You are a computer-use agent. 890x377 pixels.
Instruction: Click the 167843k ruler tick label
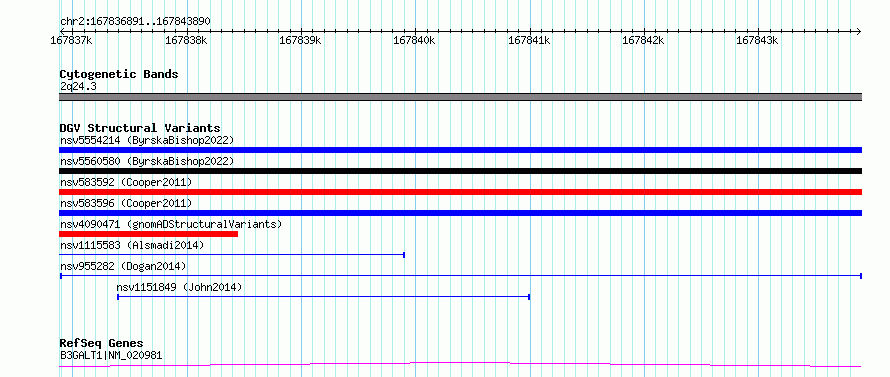757,41
